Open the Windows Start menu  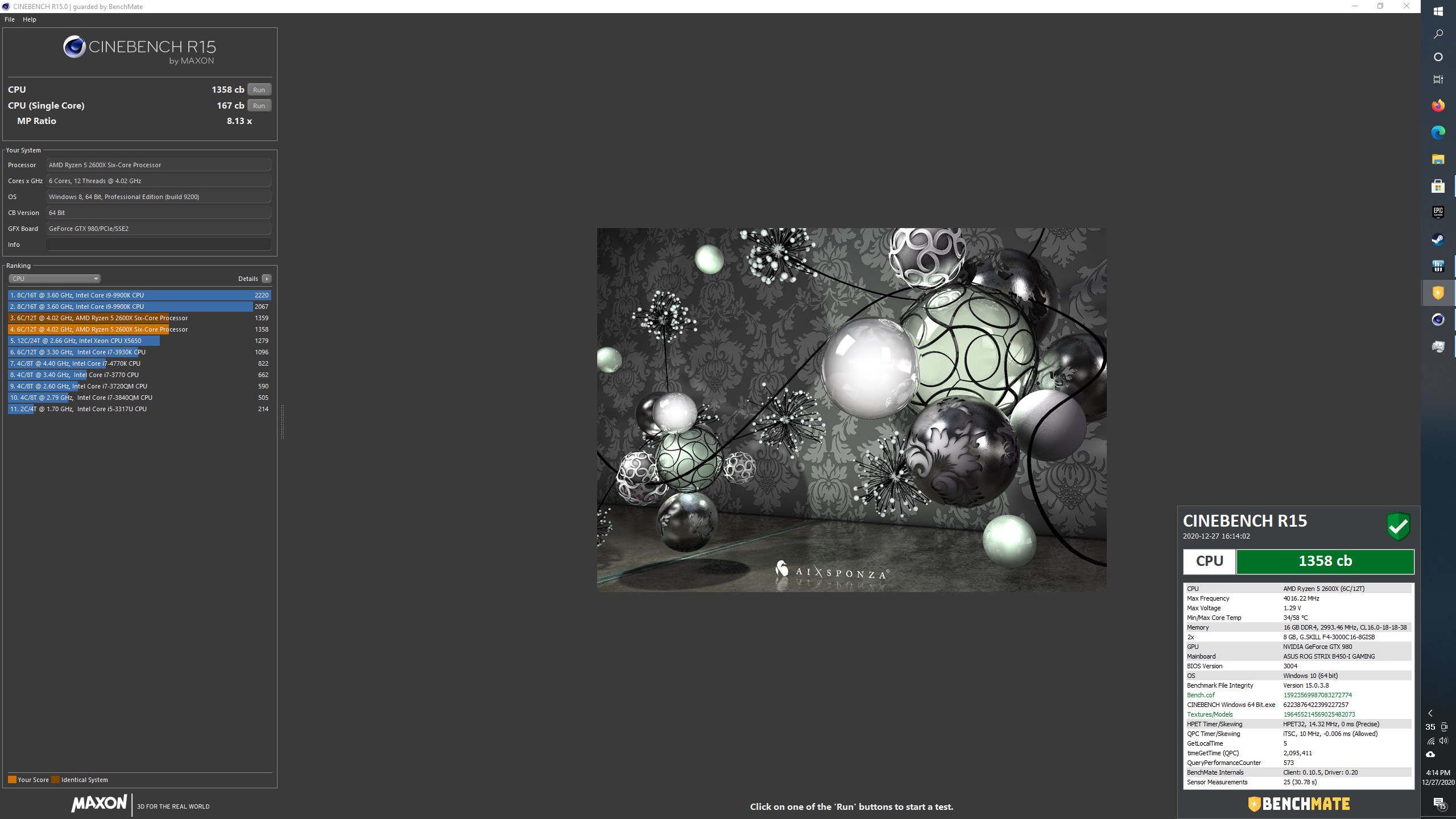click(1438, 11)
